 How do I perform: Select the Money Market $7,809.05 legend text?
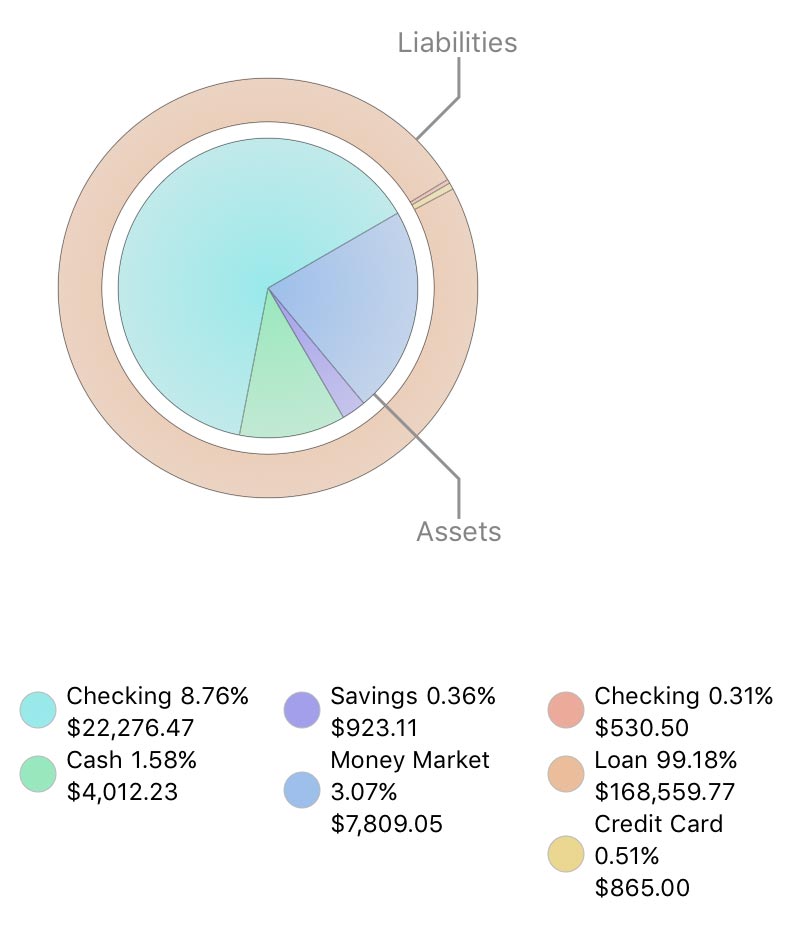coord(410,792)
